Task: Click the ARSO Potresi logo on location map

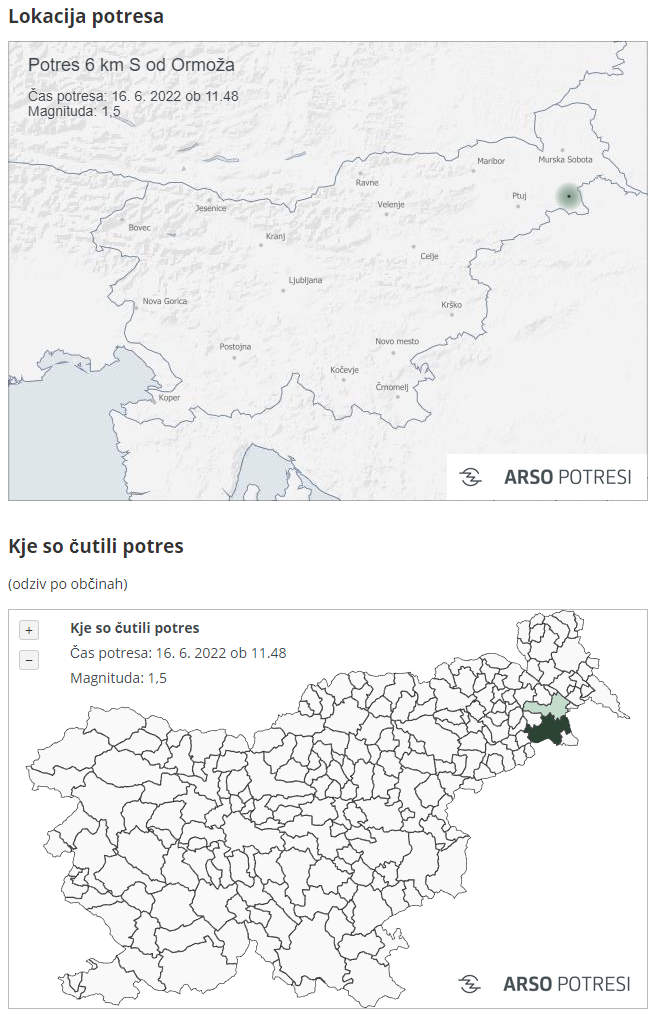Action: coord(547,477)
